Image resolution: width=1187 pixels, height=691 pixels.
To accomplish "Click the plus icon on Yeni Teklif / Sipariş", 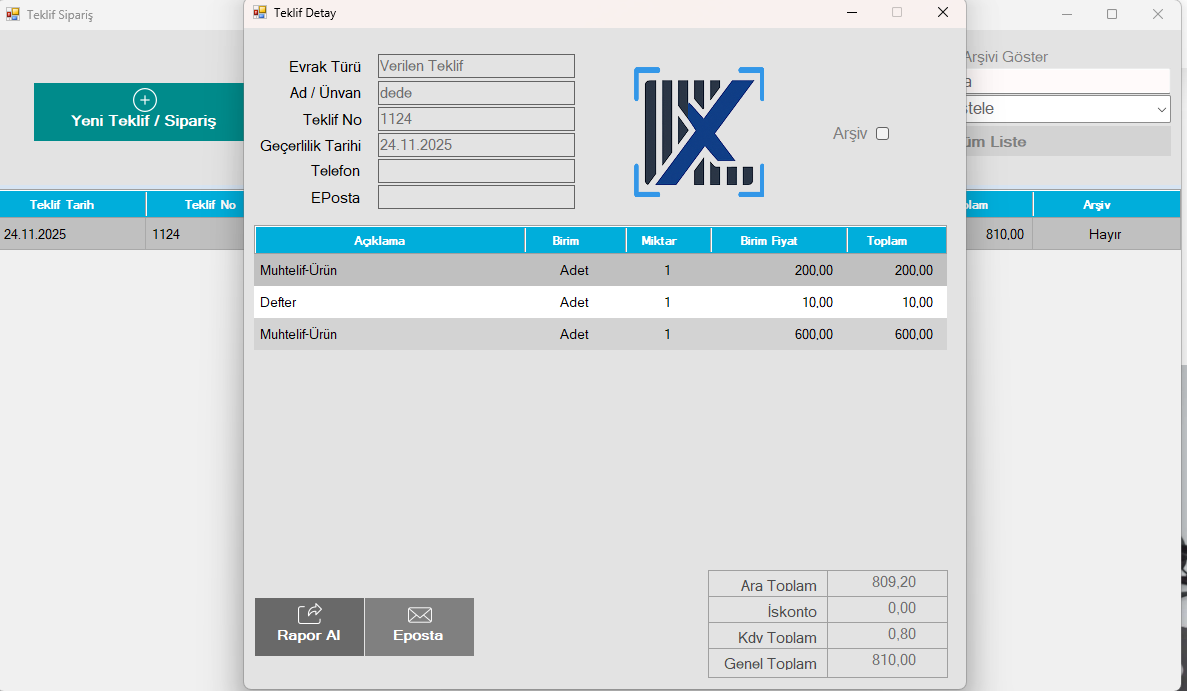I will click(145, 100).
